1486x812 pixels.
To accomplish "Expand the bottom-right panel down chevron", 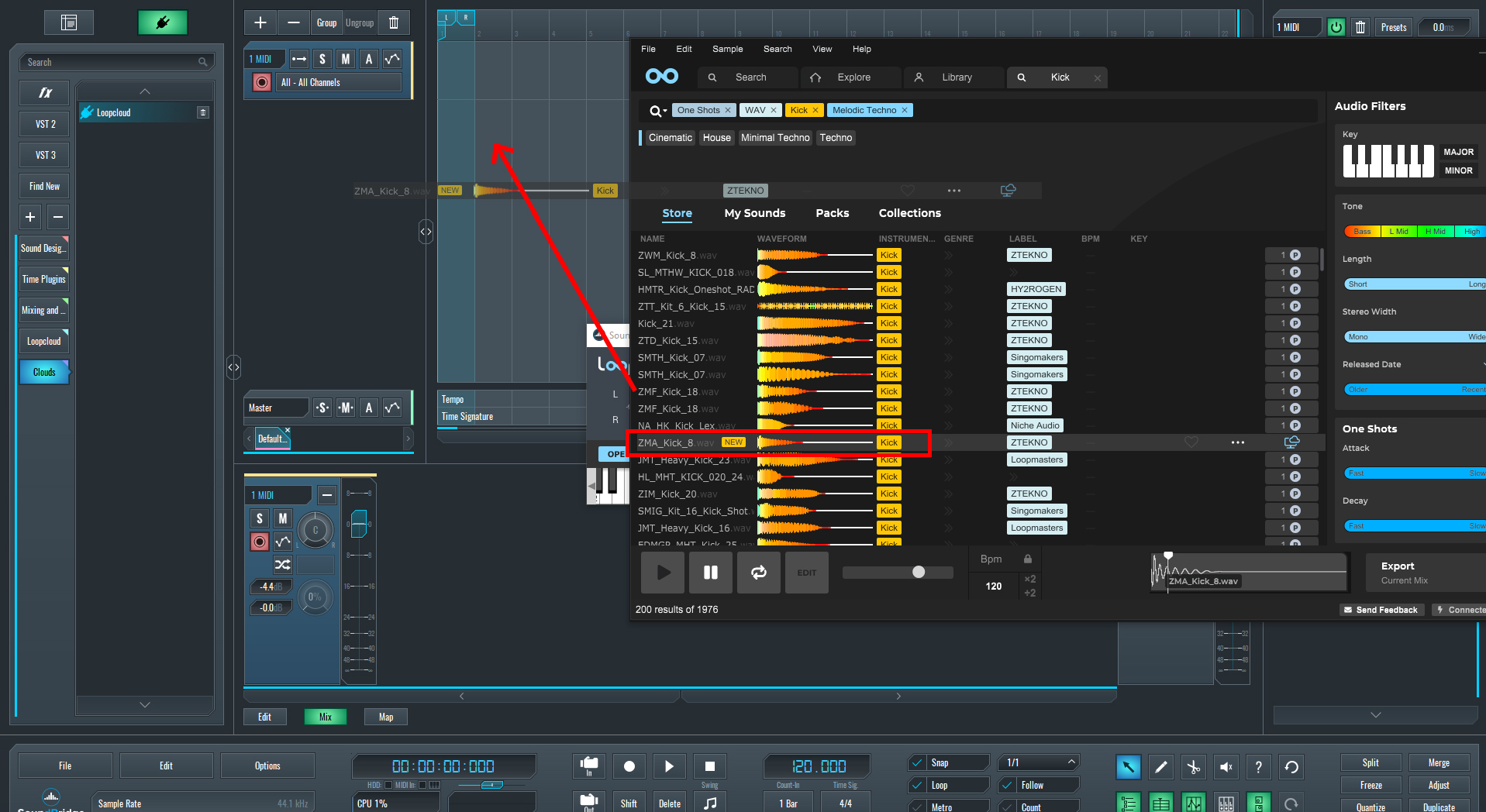I will [1376, 714].
